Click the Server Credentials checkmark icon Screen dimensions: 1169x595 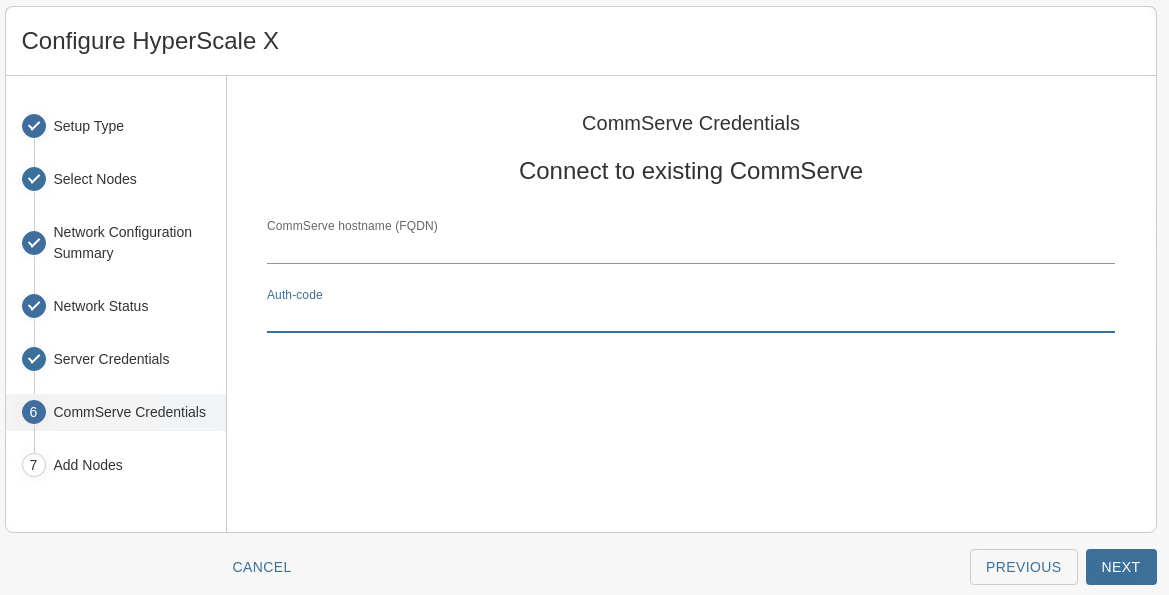pos(33,359)
